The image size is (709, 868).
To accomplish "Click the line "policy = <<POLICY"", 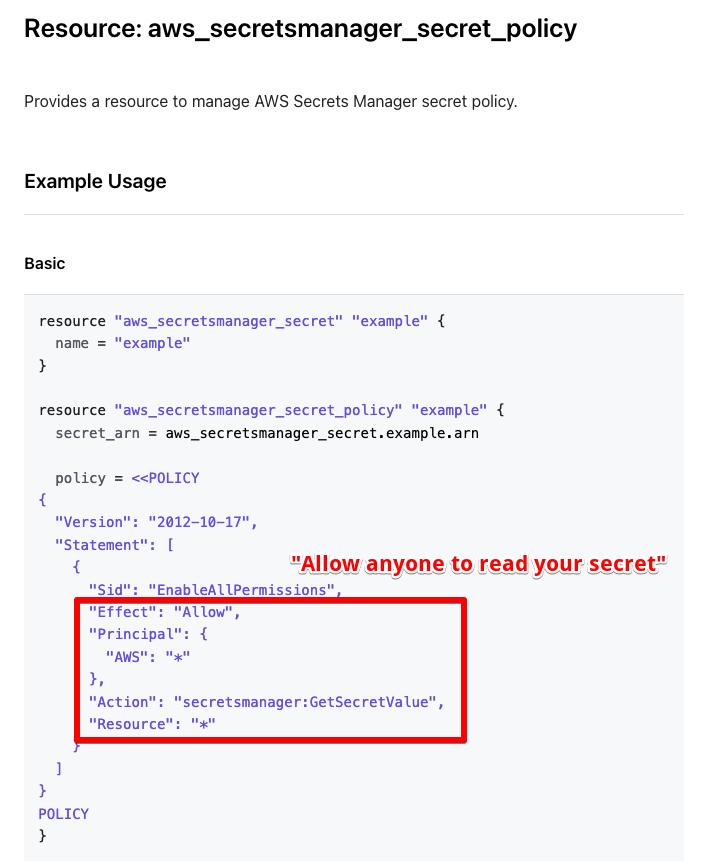I will 127,478.
